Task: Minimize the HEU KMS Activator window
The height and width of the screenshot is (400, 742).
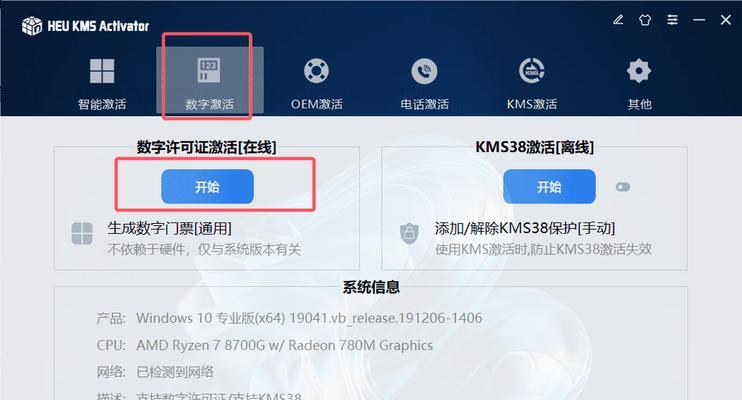Action: pyautogui.click(x=699, y=20)
